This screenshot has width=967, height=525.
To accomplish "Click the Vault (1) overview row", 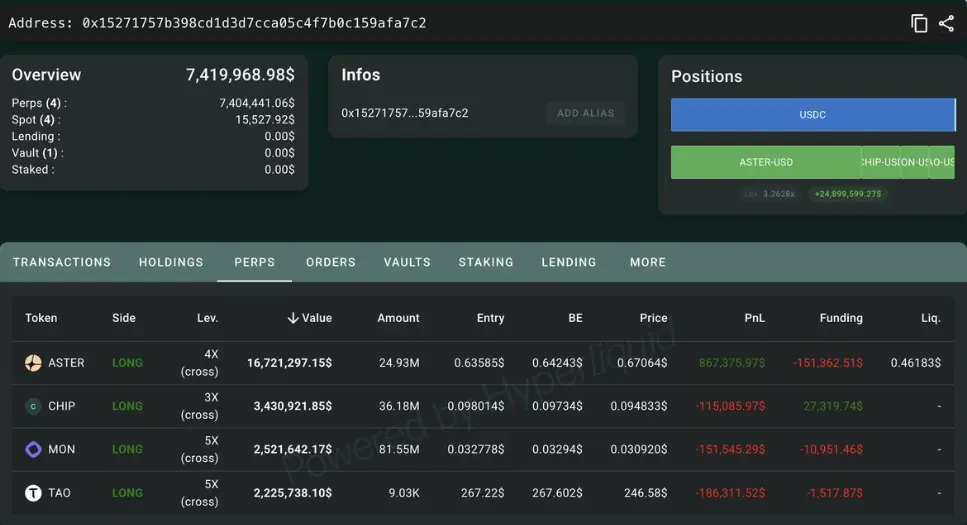I will pos(153,153).
